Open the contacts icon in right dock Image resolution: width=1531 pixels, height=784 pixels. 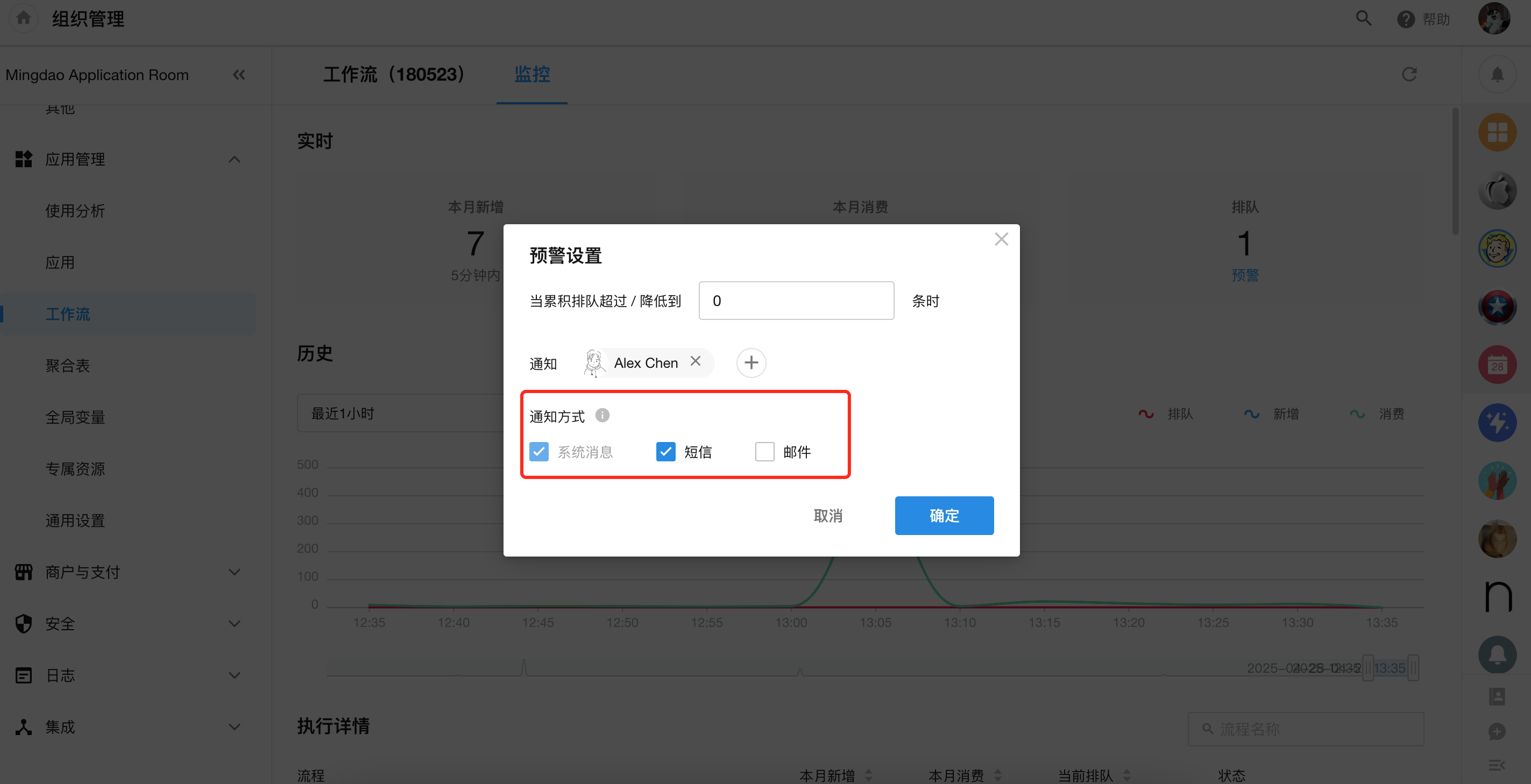pos(1497,697)
